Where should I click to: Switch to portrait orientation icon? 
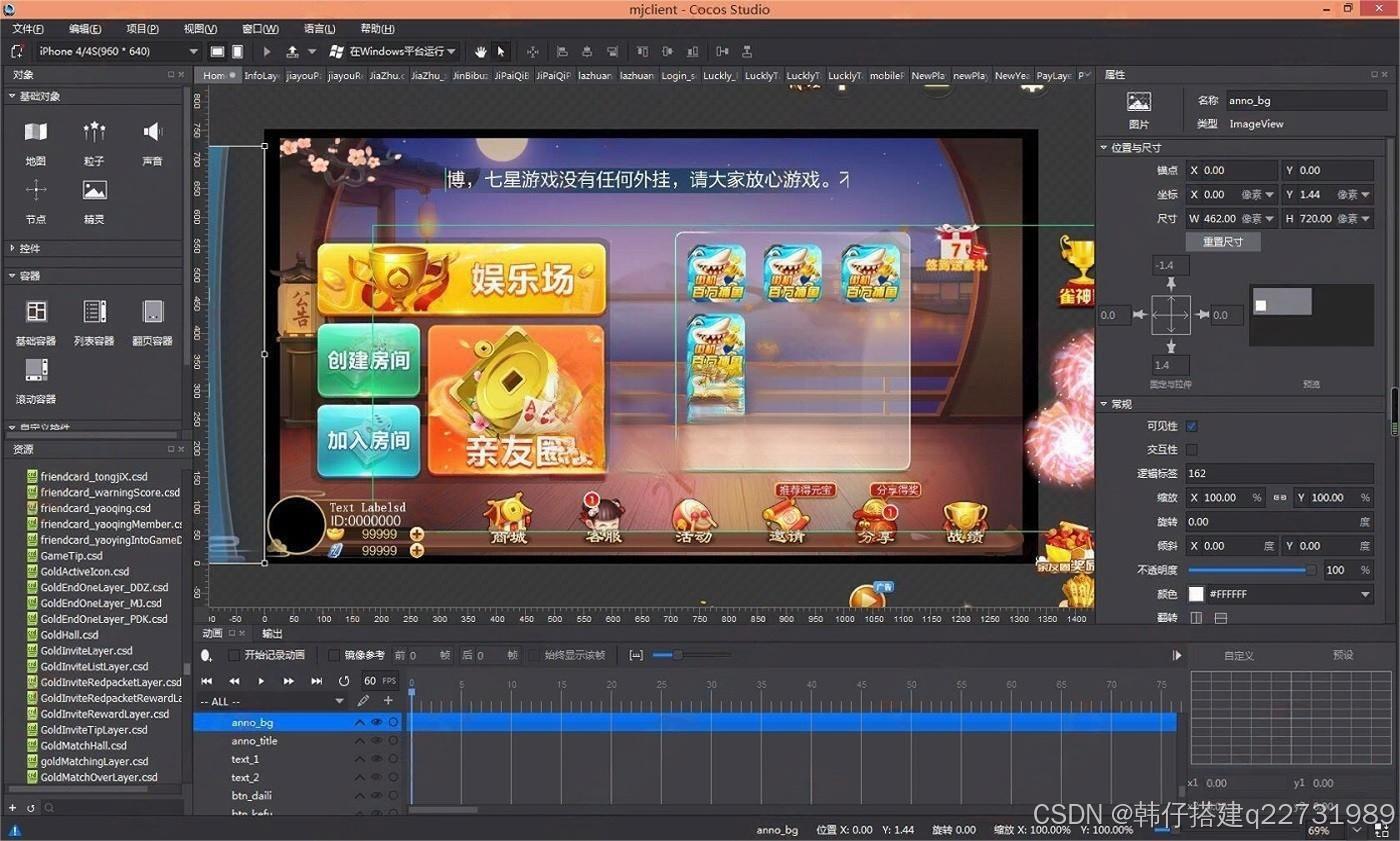point(237,51)
